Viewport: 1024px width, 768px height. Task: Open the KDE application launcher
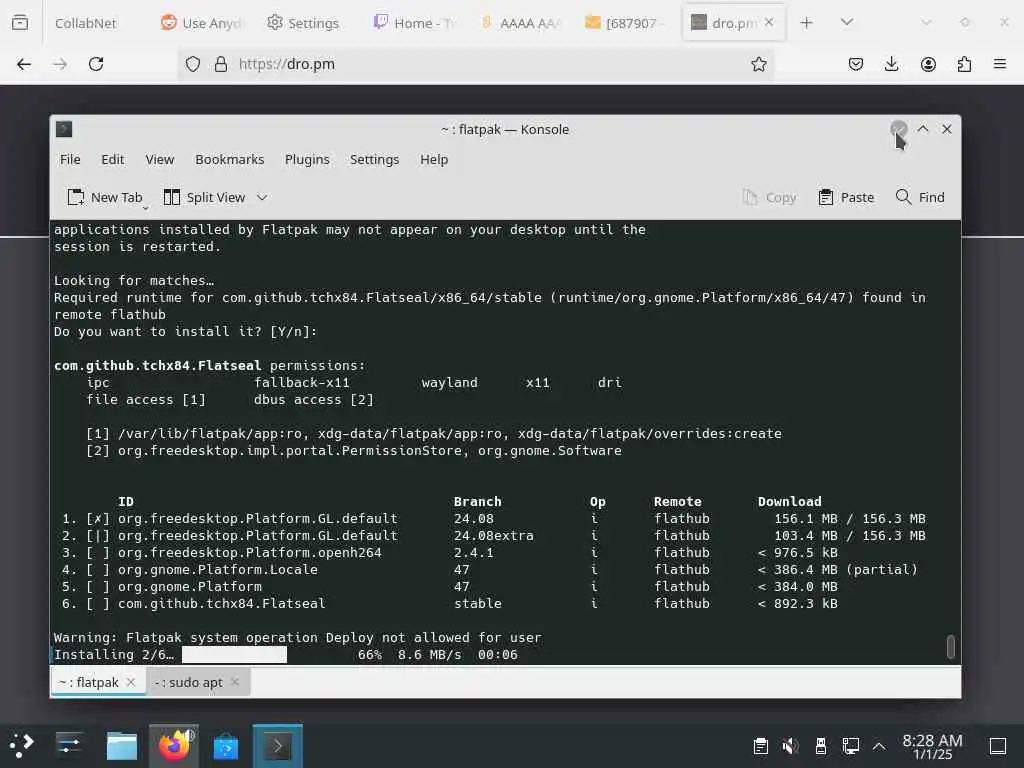coord(22,745)
